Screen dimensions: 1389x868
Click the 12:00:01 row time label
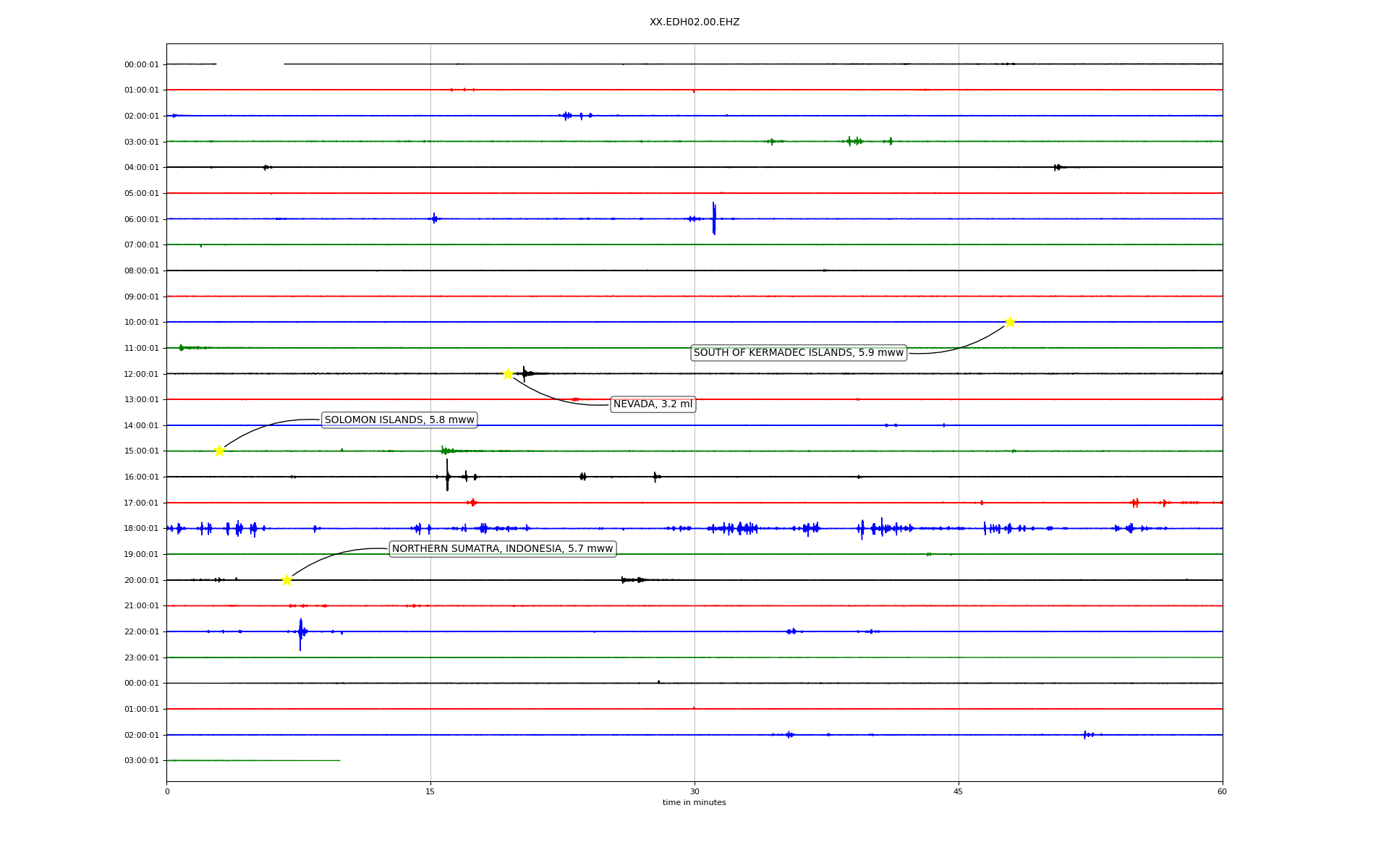(x=142, y=374)
